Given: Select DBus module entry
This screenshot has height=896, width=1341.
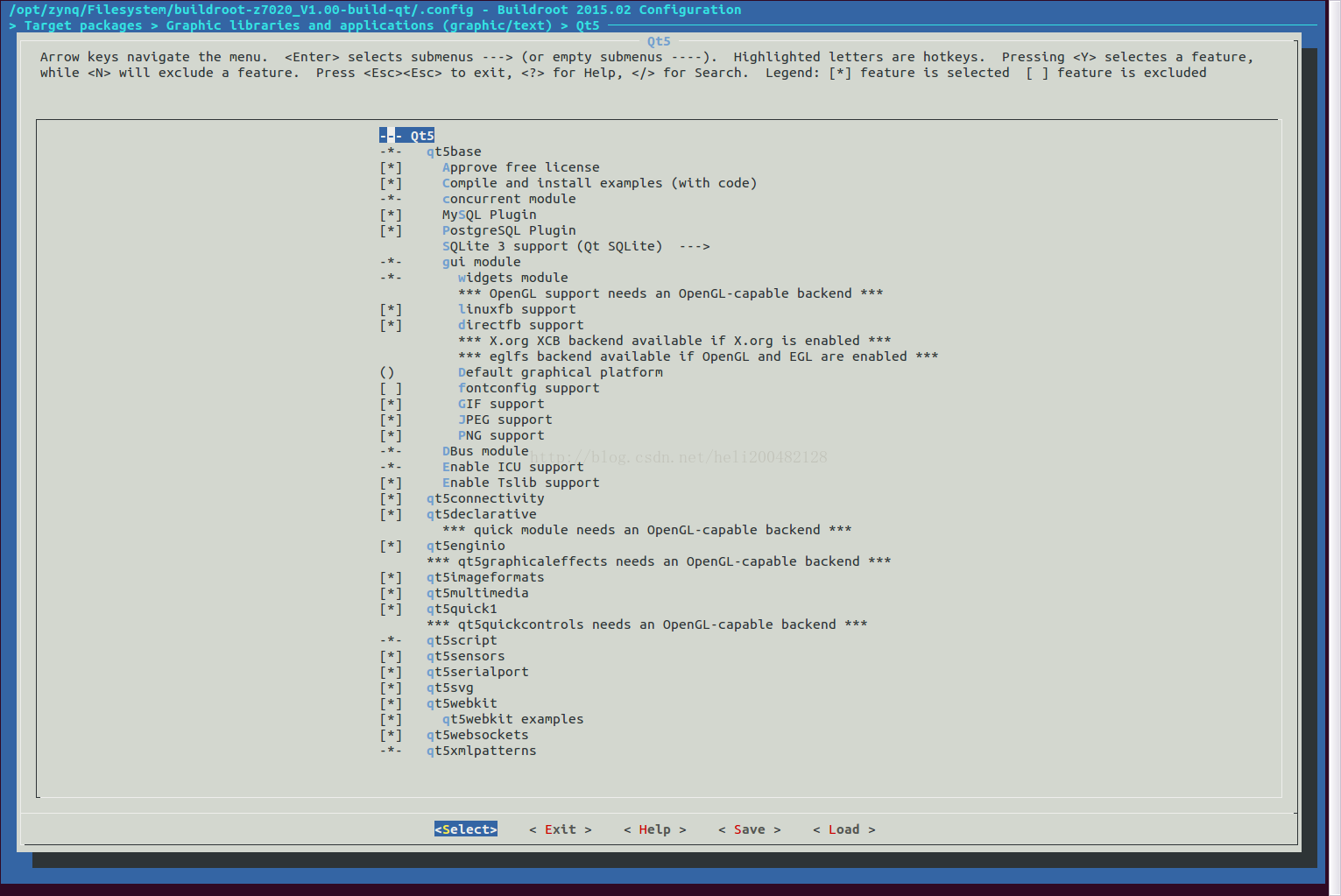Looking at the screenshot, I should [x=485, y=451].
